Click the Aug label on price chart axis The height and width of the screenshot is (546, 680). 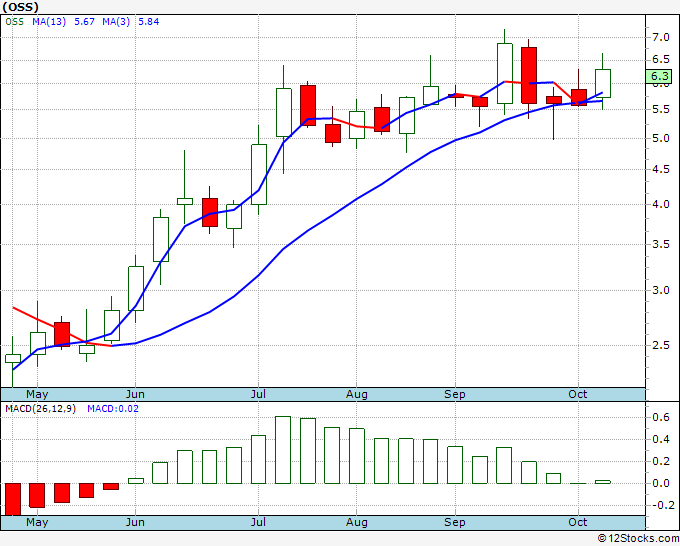tap(356, 394)
